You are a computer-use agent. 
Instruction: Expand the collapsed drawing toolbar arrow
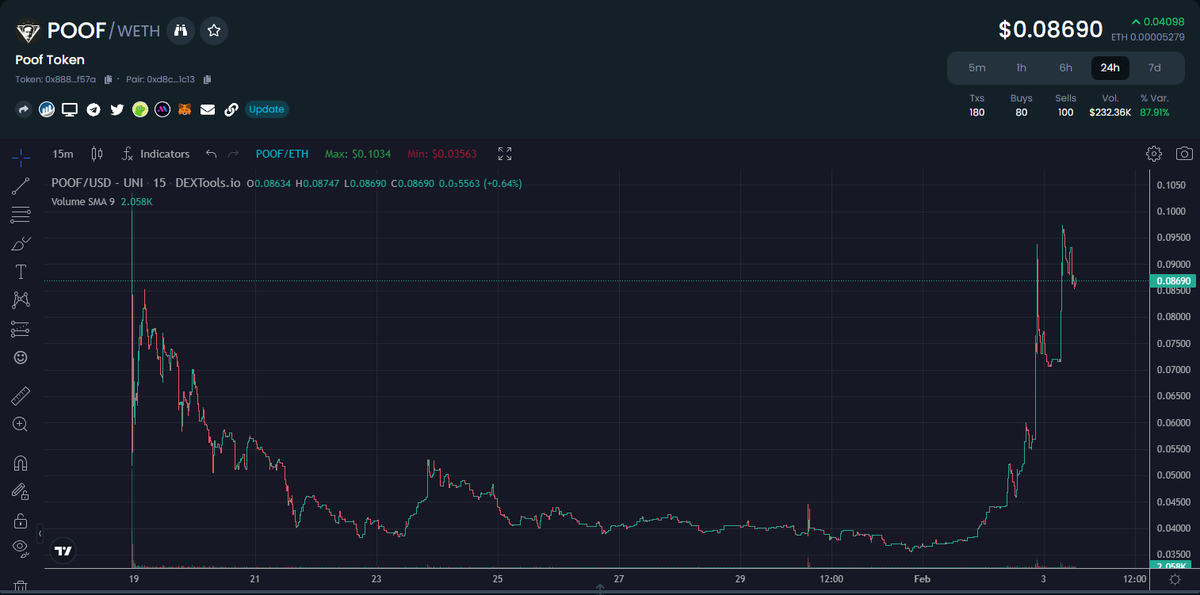pos(41,533)
